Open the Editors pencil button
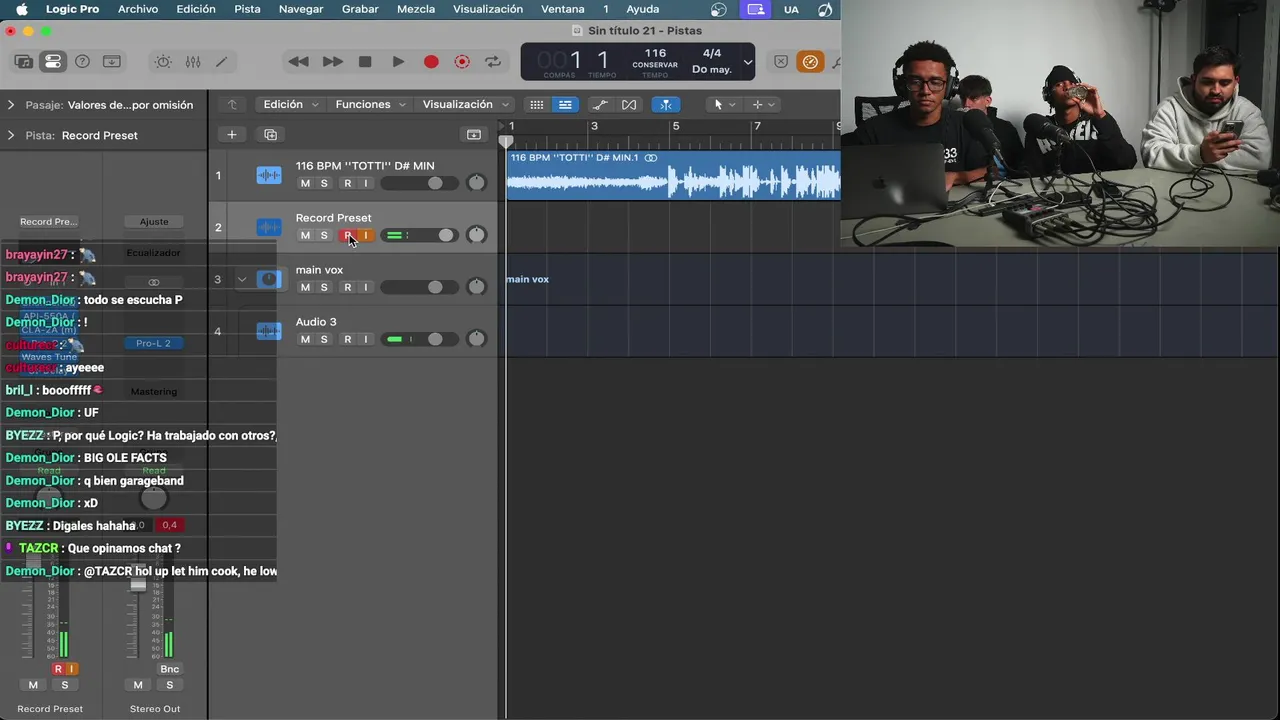 (222, 62)
